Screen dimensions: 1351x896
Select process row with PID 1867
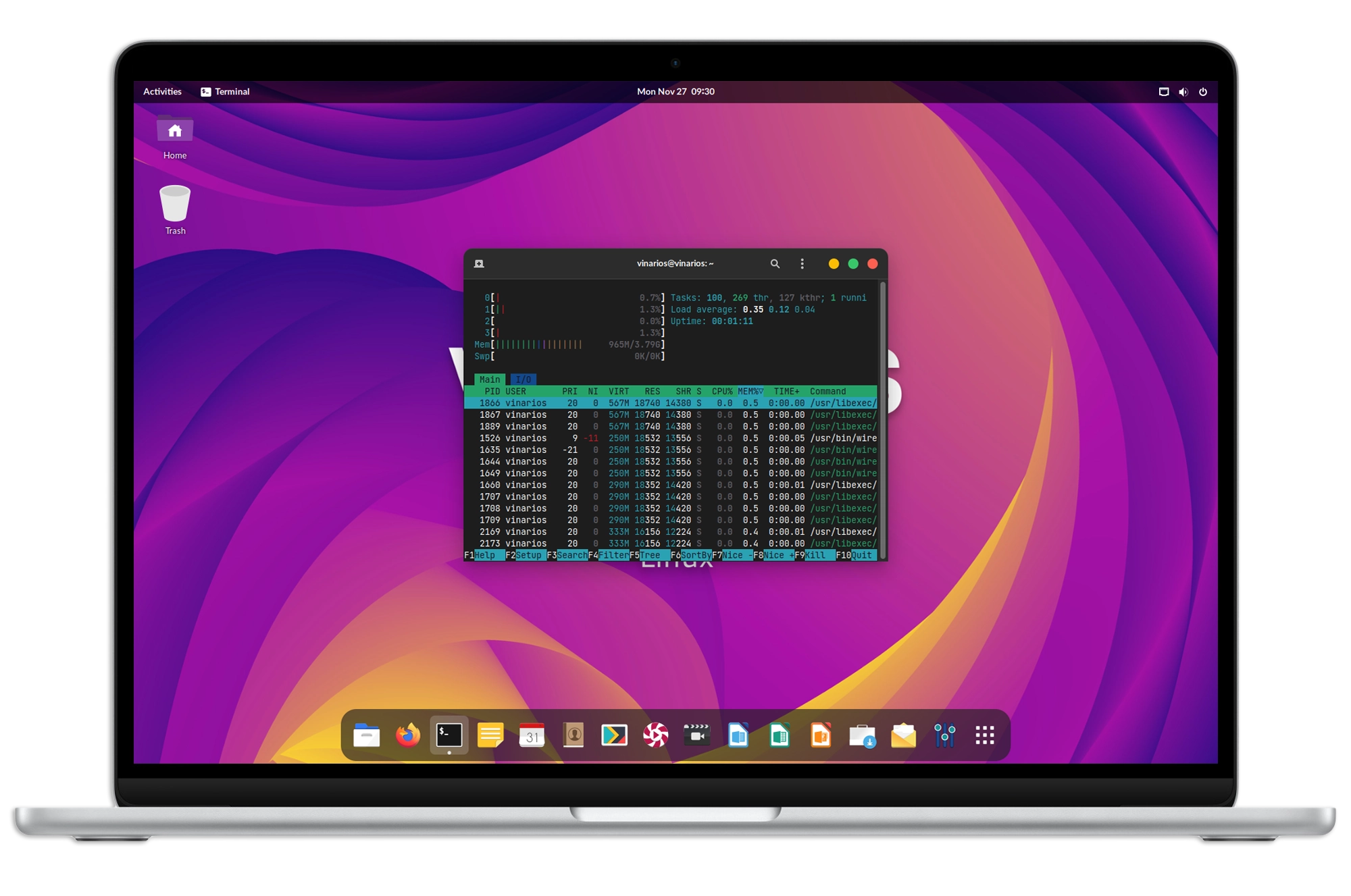pyautogui.click(x=671, y=415)
